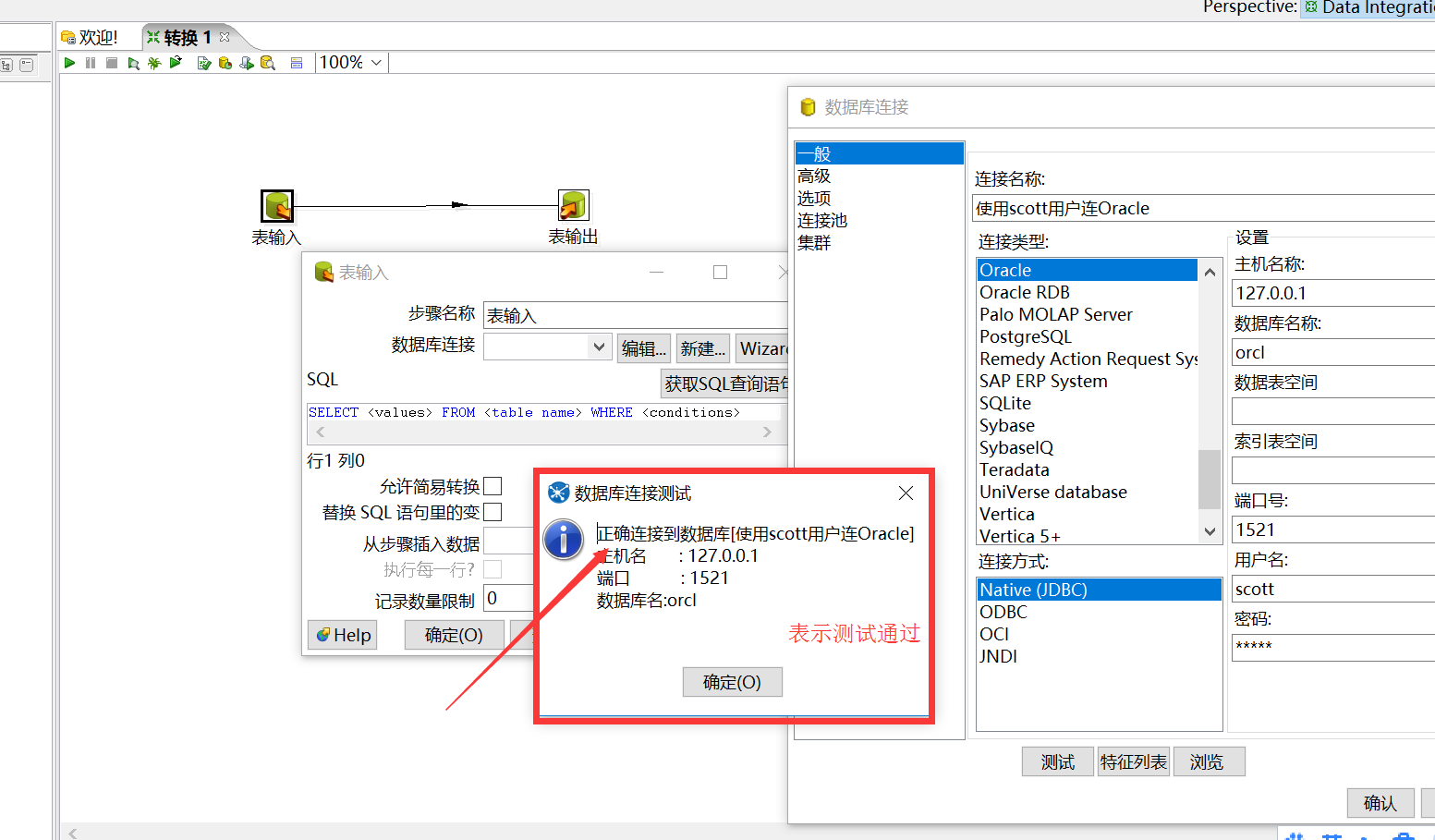
Task: Toggle 替换 SQL 语句里的变量 checkbox
Action: tap(493, 512)
